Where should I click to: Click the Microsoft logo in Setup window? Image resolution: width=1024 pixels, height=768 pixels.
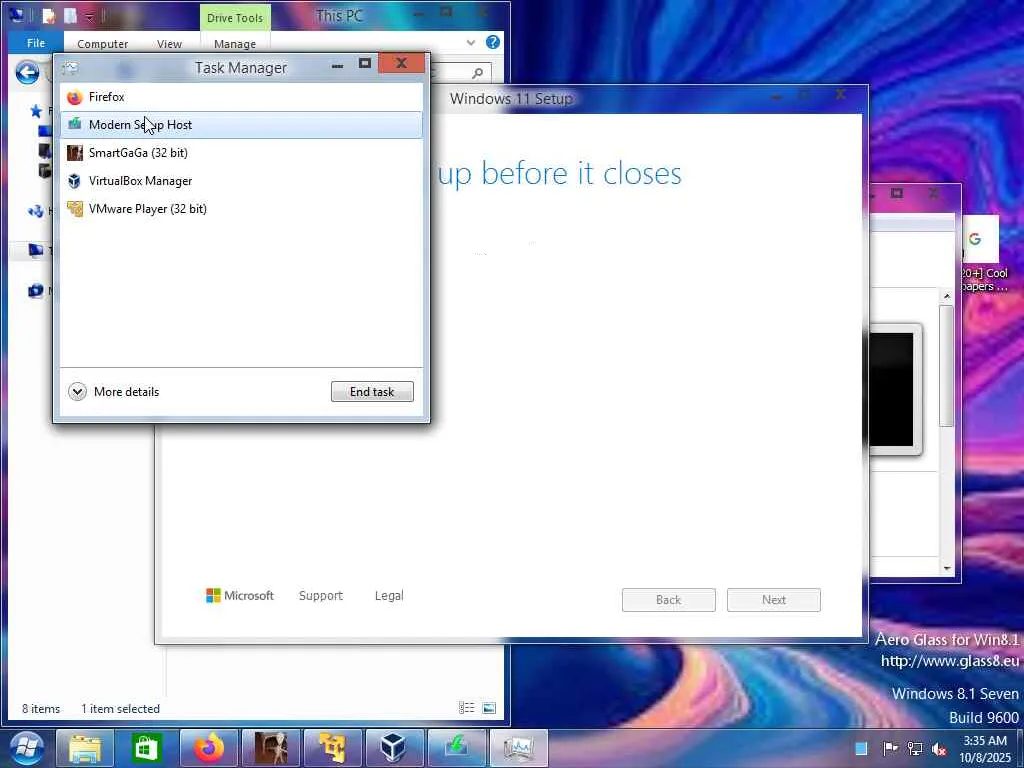240,596
